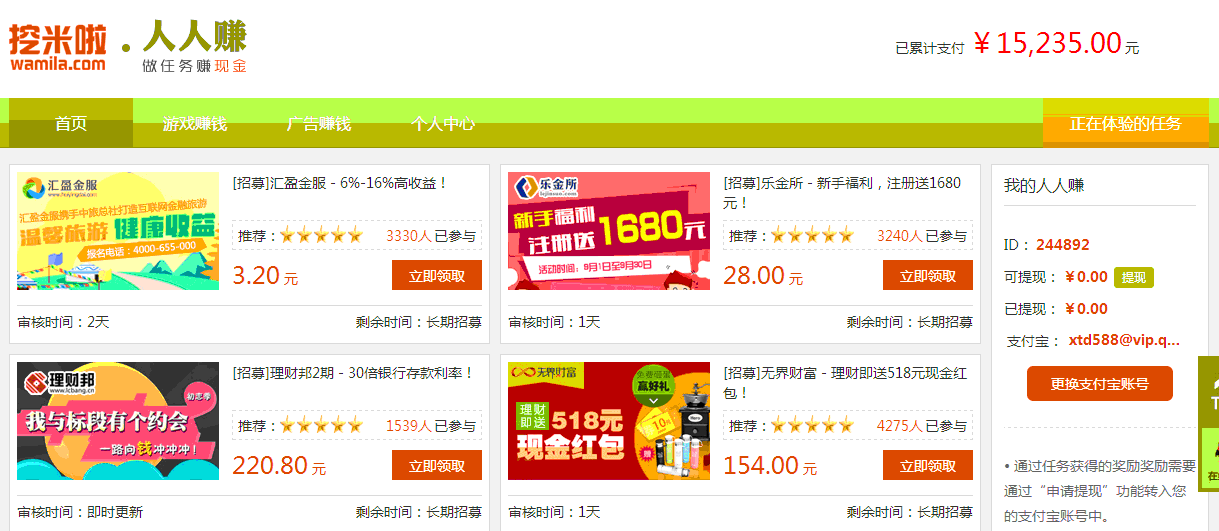The height and width of the screenshot is (531, 1219).
Task: Select the 首页 navigation tab
Action: (71, 123)
